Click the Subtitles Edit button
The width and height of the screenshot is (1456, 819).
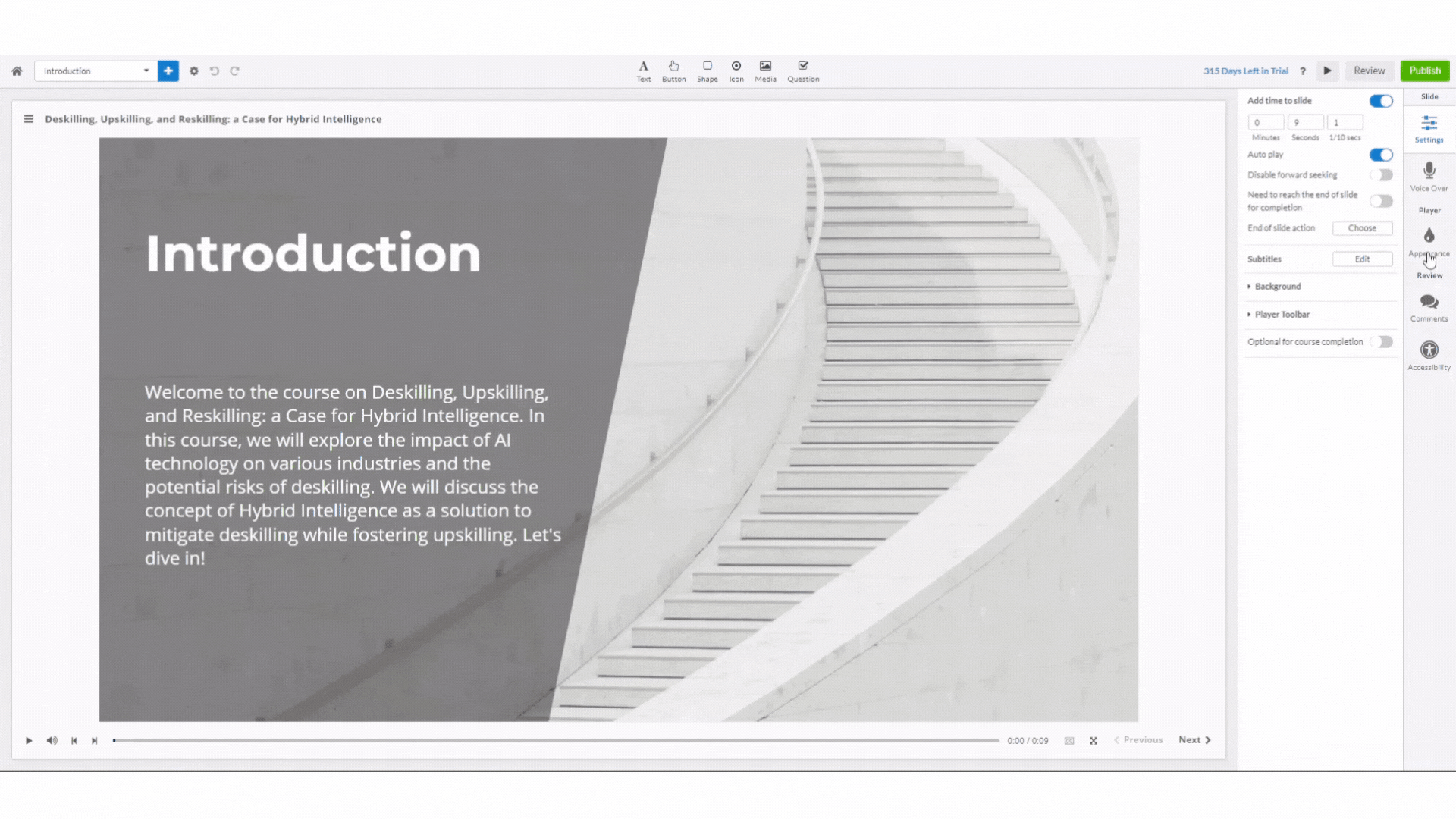click(x=1362, y=259)
